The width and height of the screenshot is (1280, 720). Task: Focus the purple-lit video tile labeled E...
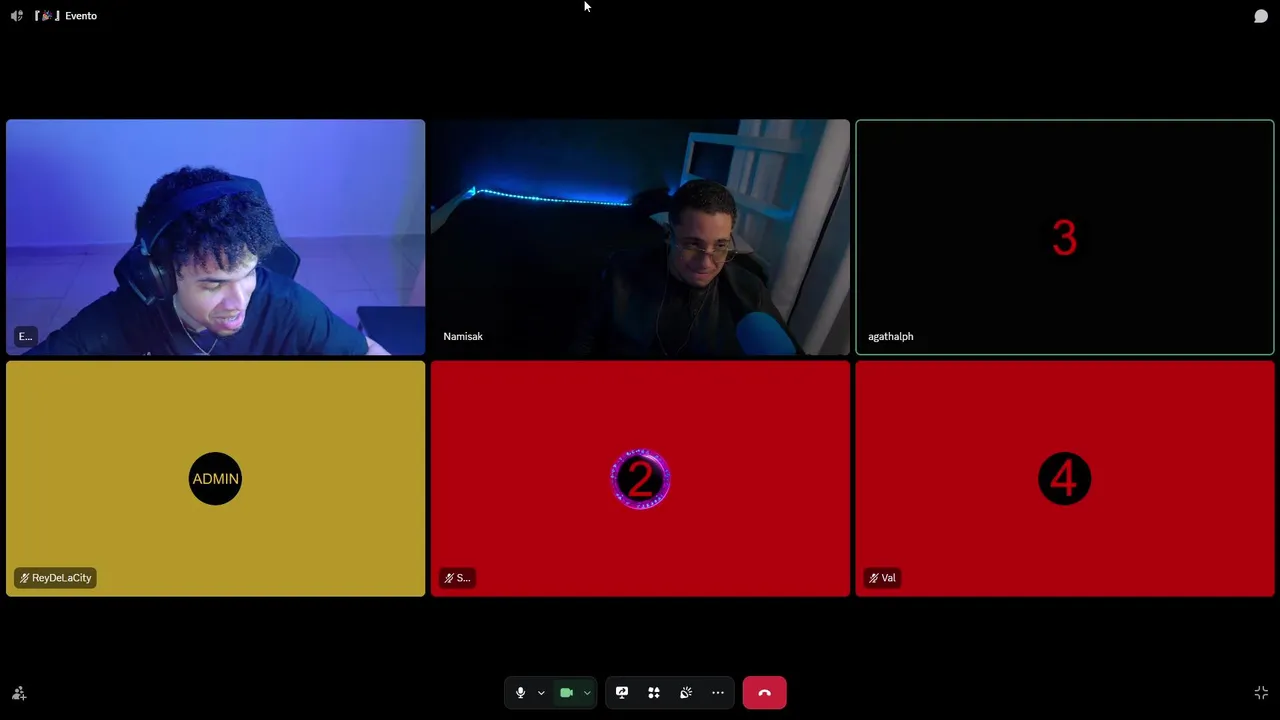point(215,237)
